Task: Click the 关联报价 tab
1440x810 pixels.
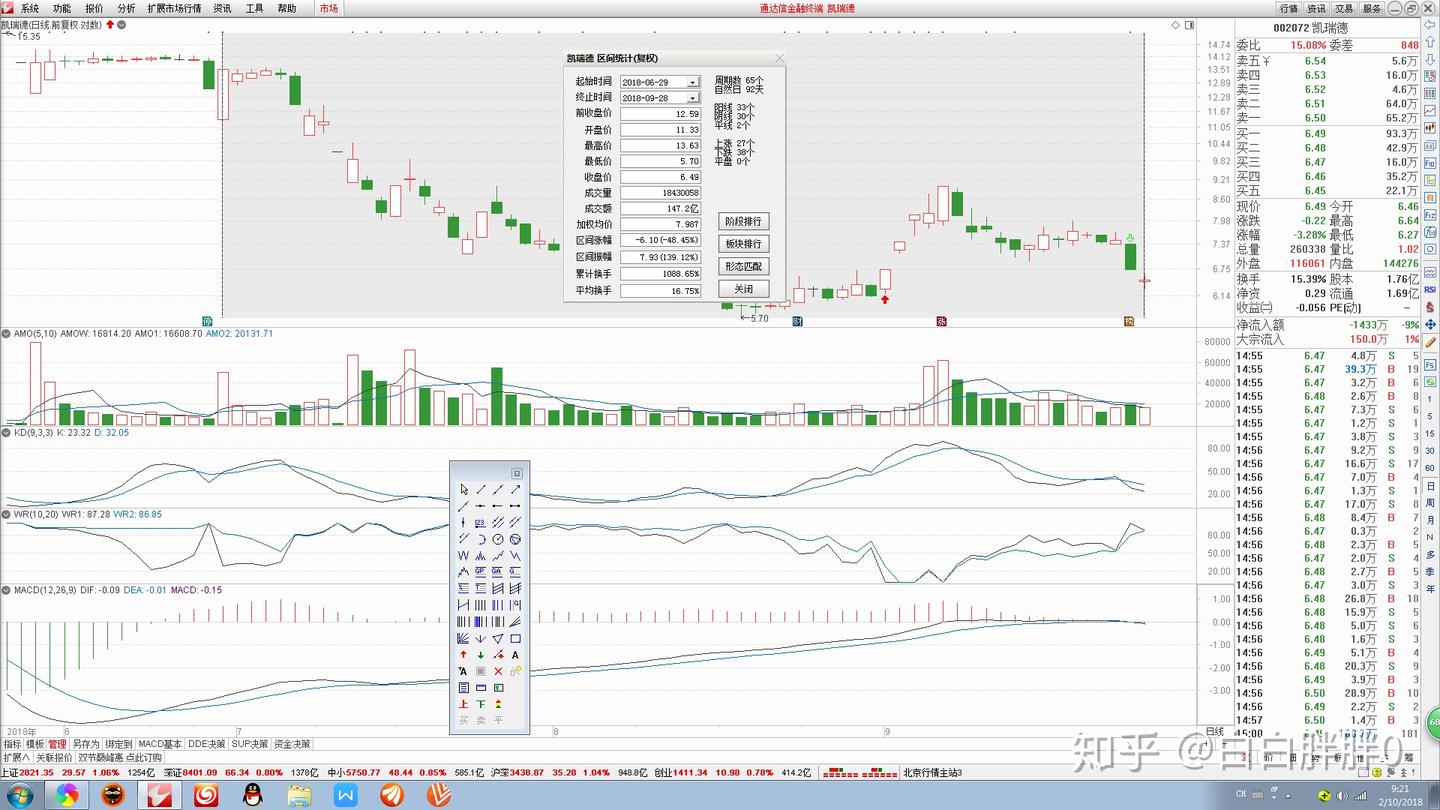Action: coord(55,758)
